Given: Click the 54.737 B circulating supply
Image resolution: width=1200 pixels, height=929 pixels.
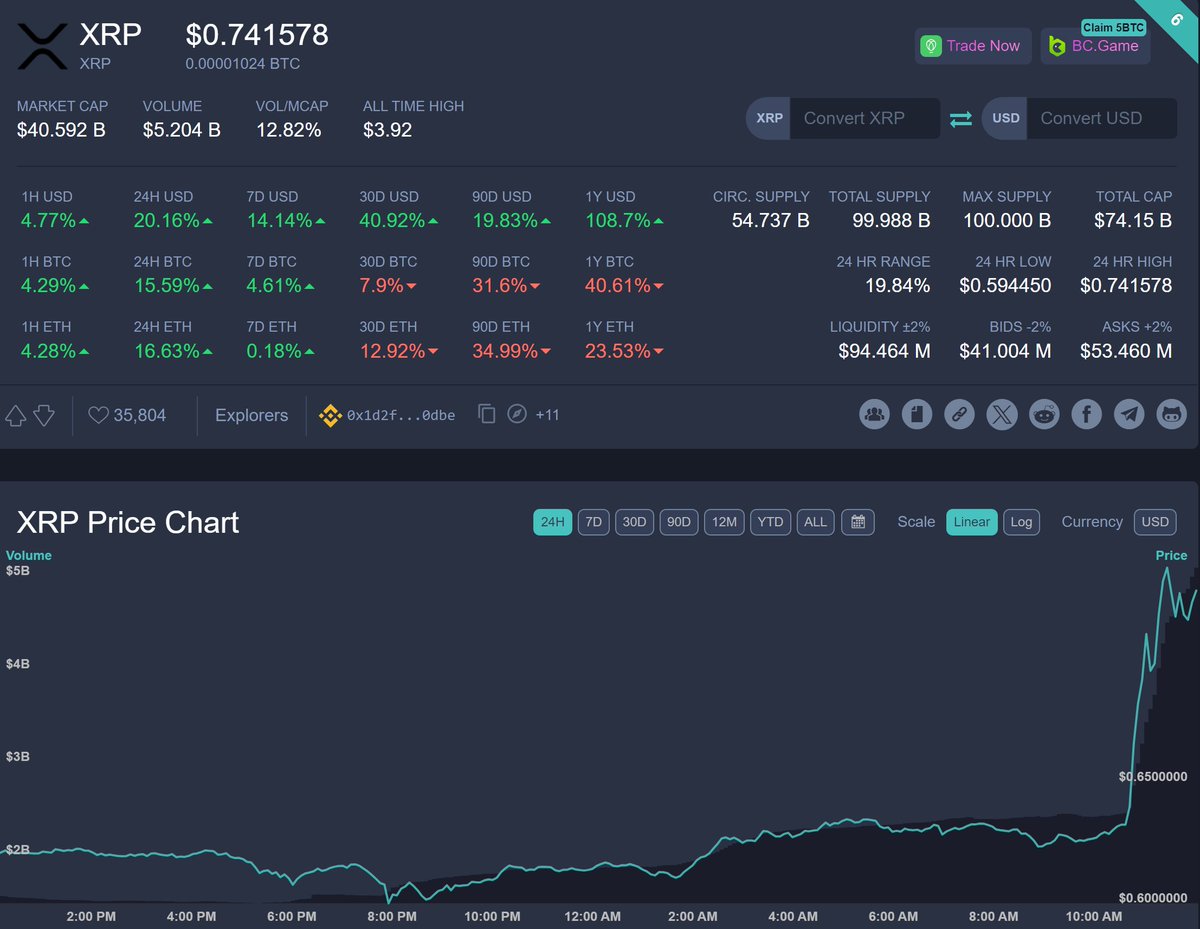Looking at the screenshot, I should 771,221.
